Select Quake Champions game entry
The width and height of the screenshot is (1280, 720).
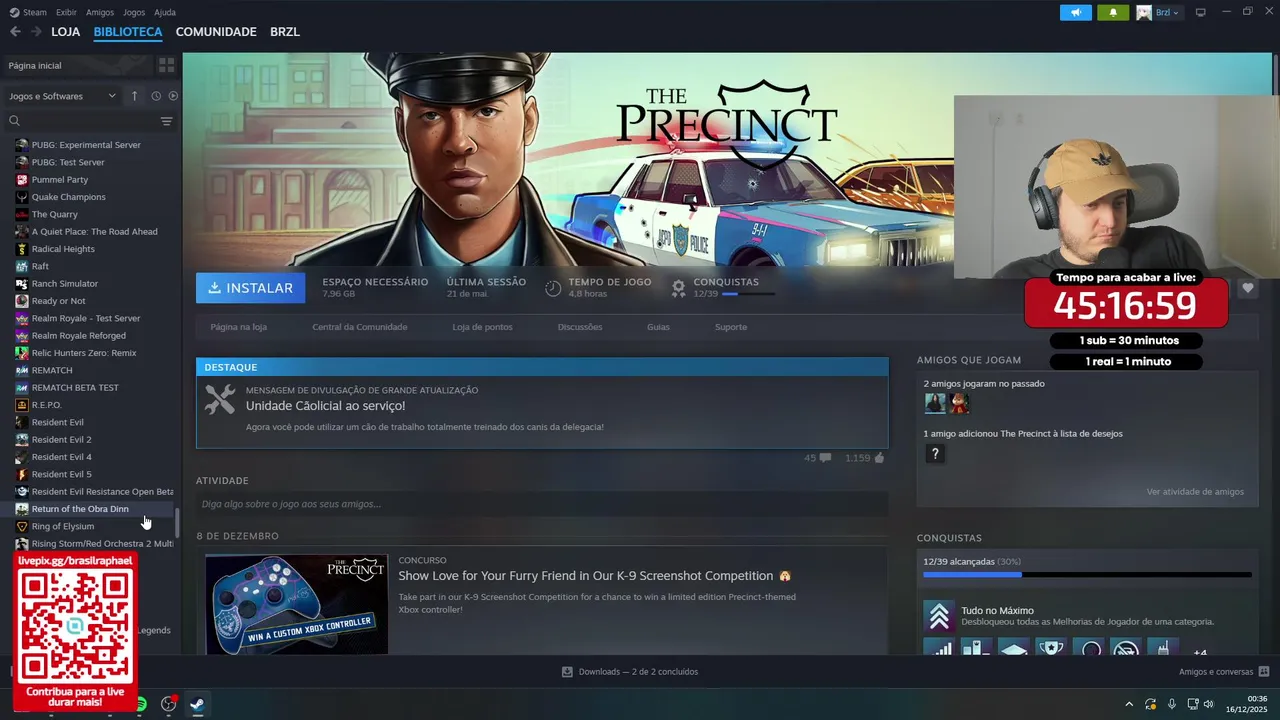click(68, 197)
